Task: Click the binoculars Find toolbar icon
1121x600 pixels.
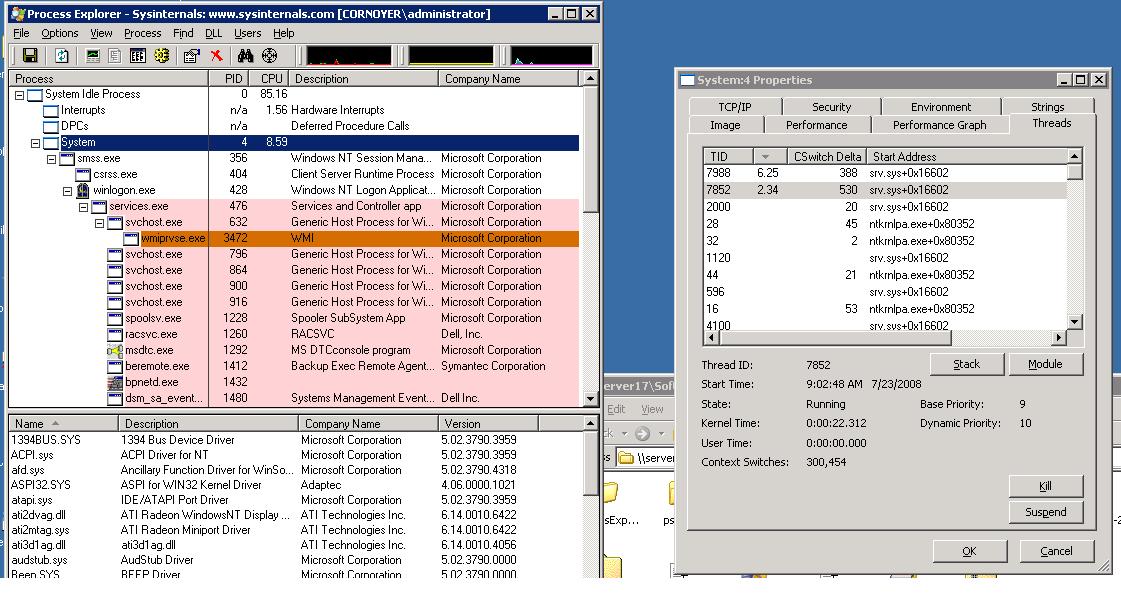Action: (246, 56)
